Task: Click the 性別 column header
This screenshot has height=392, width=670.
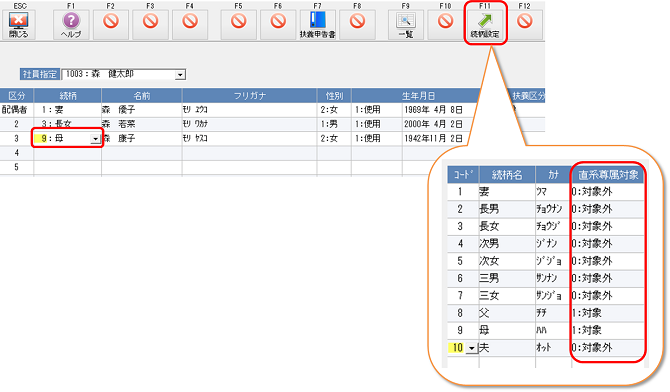Action: pyautogui.click(x=334, y=96)
